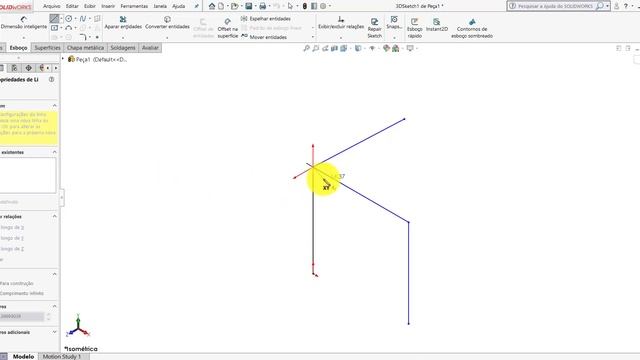
Task: Click the Save icon
Action: click(249, 6)
